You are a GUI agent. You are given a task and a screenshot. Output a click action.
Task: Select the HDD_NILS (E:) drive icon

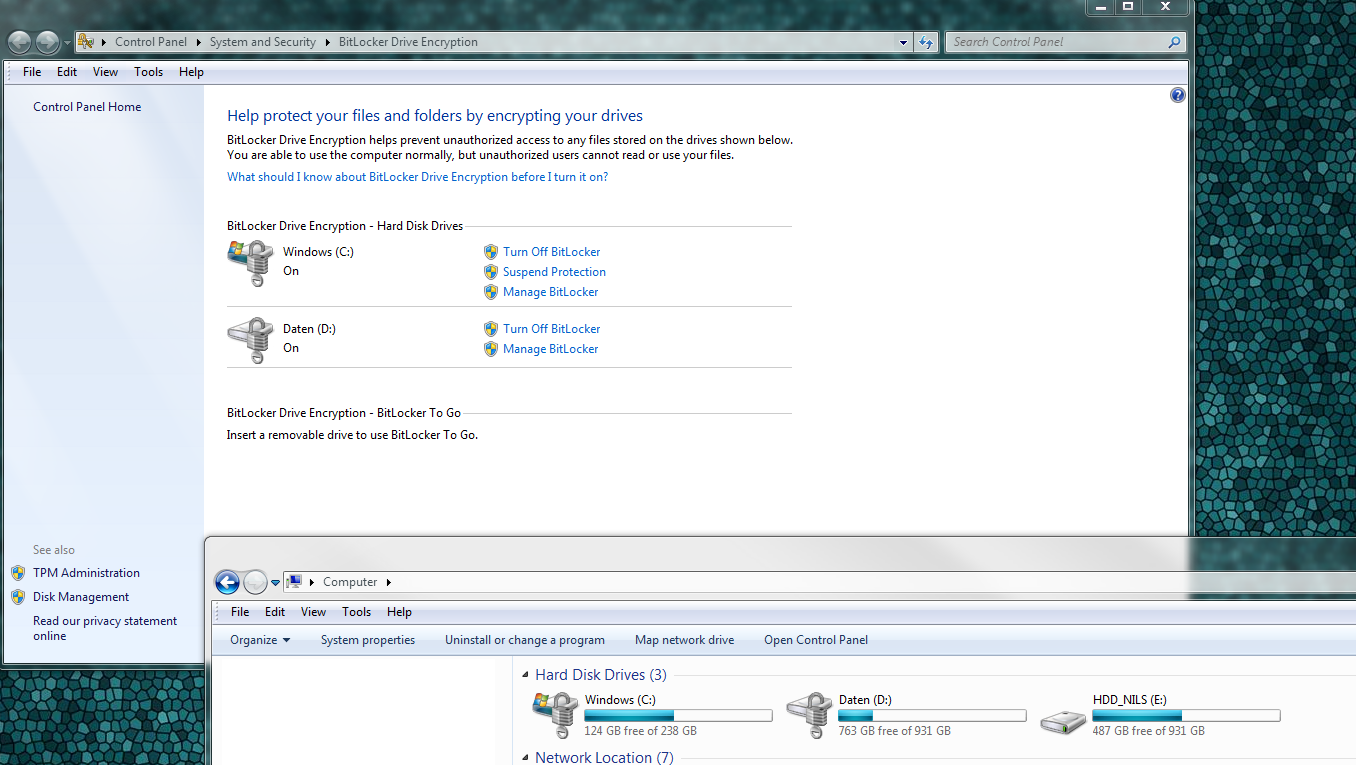(x=1064, y=720)
